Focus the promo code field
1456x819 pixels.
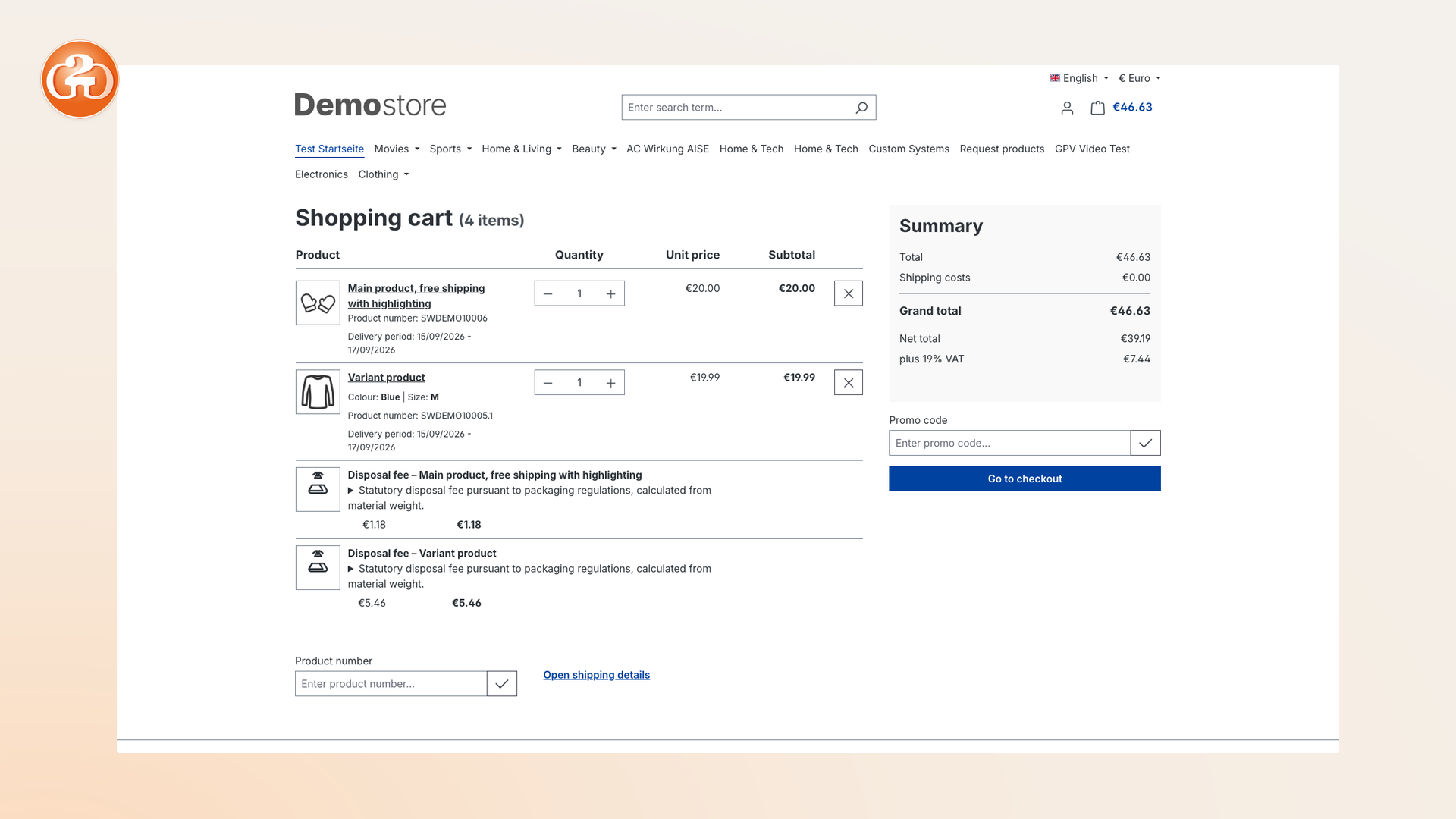click(x=1009, y=443)
